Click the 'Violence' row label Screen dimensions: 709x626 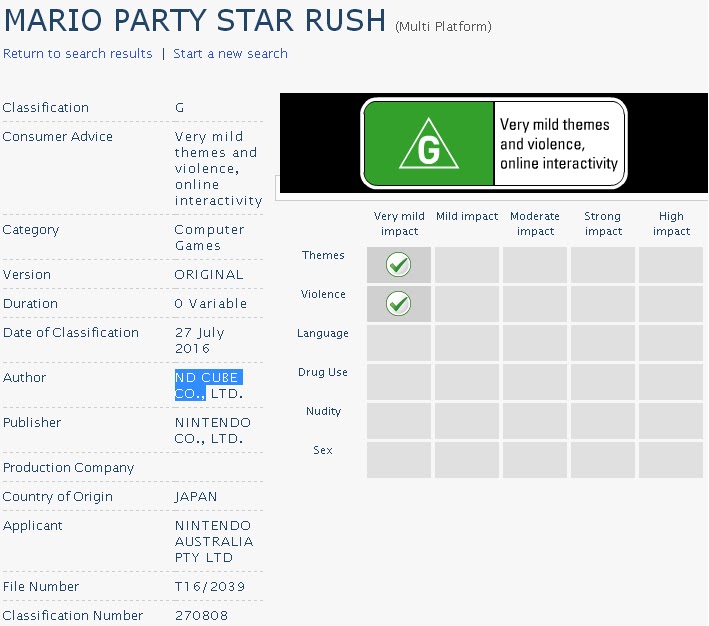(x=323, y=294)
